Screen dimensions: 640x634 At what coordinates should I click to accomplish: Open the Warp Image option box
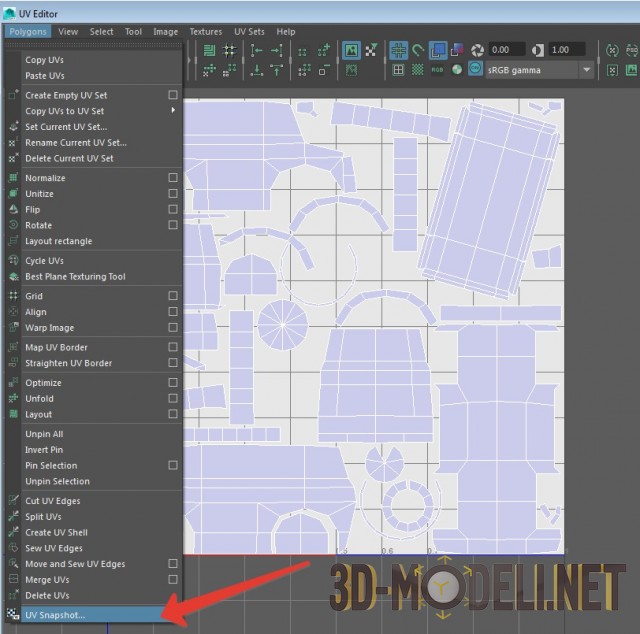click(173, 327)
